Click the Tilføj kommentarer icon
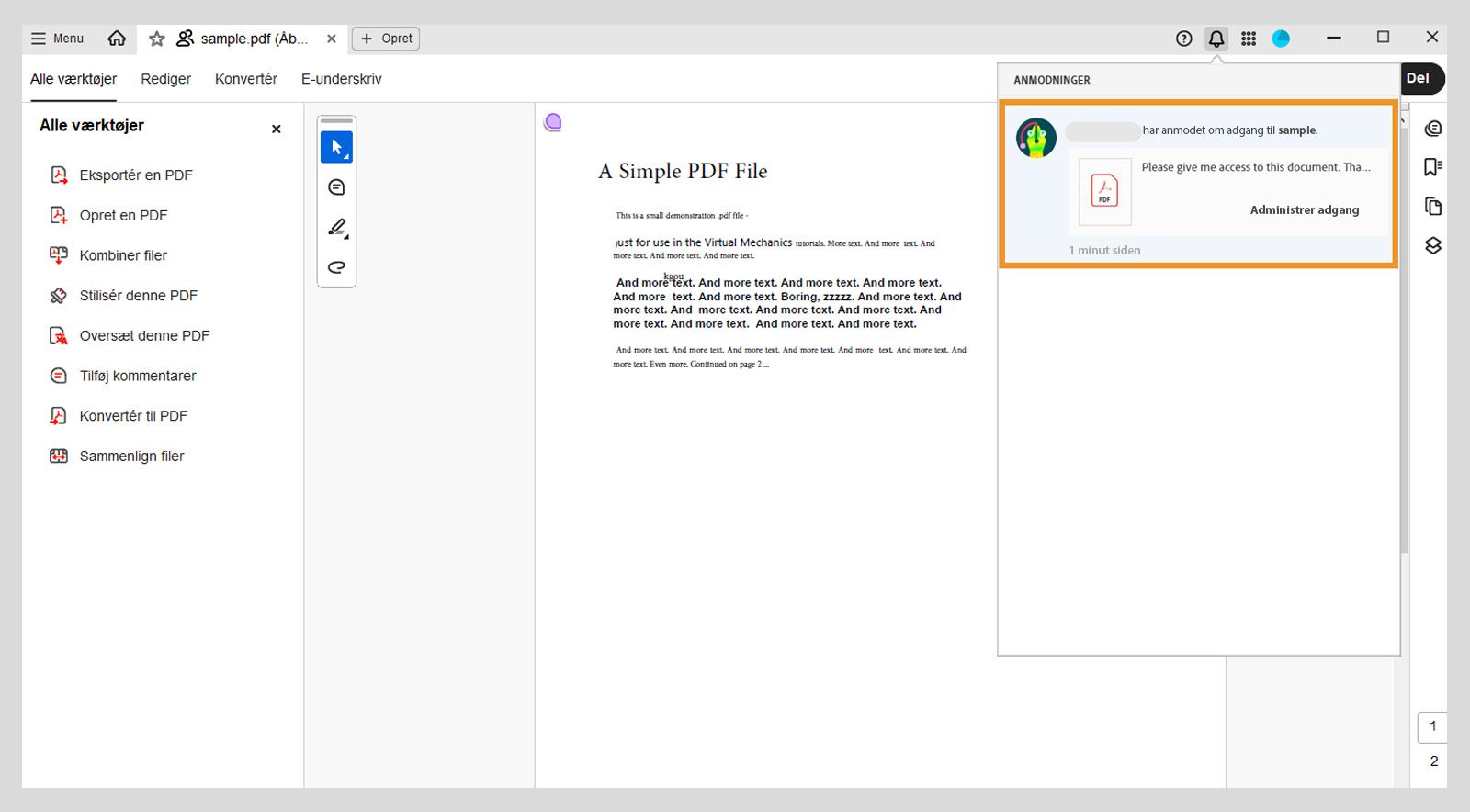The width and height of the screenshot is (1470, 812). coord(59,376)
